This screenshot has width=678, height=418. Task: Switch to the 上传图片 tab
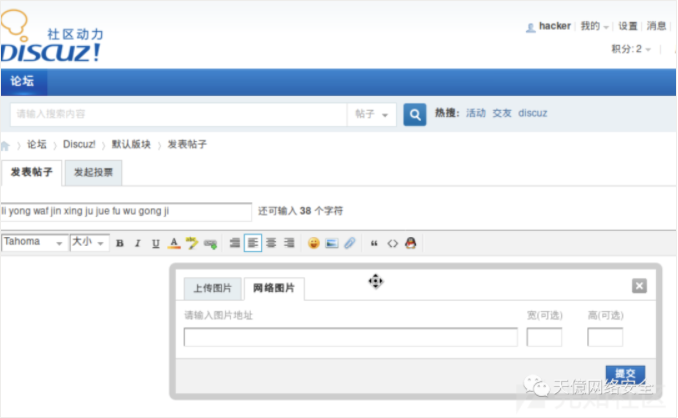click(211, 289)
